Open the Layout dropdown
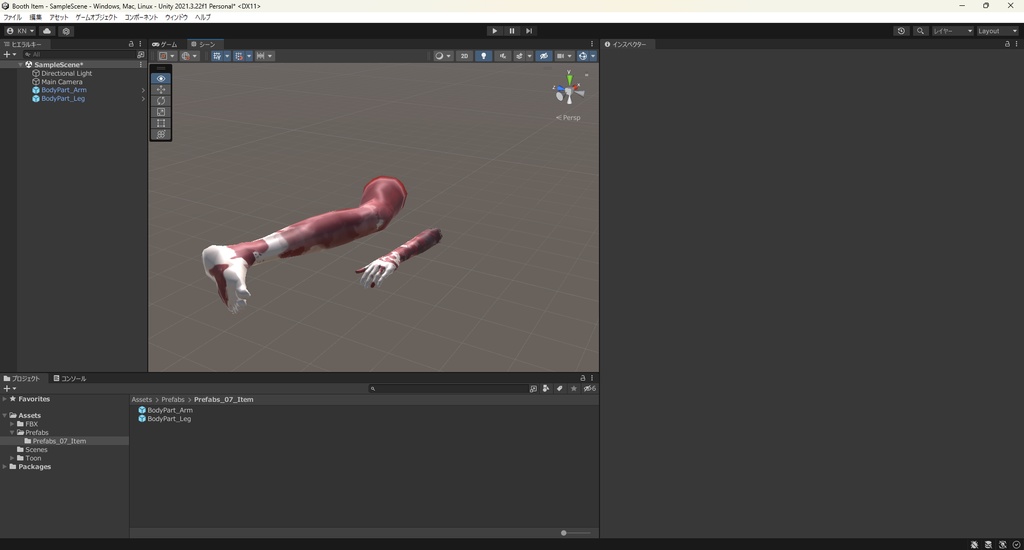1024x550 pixels. [997, 31]
